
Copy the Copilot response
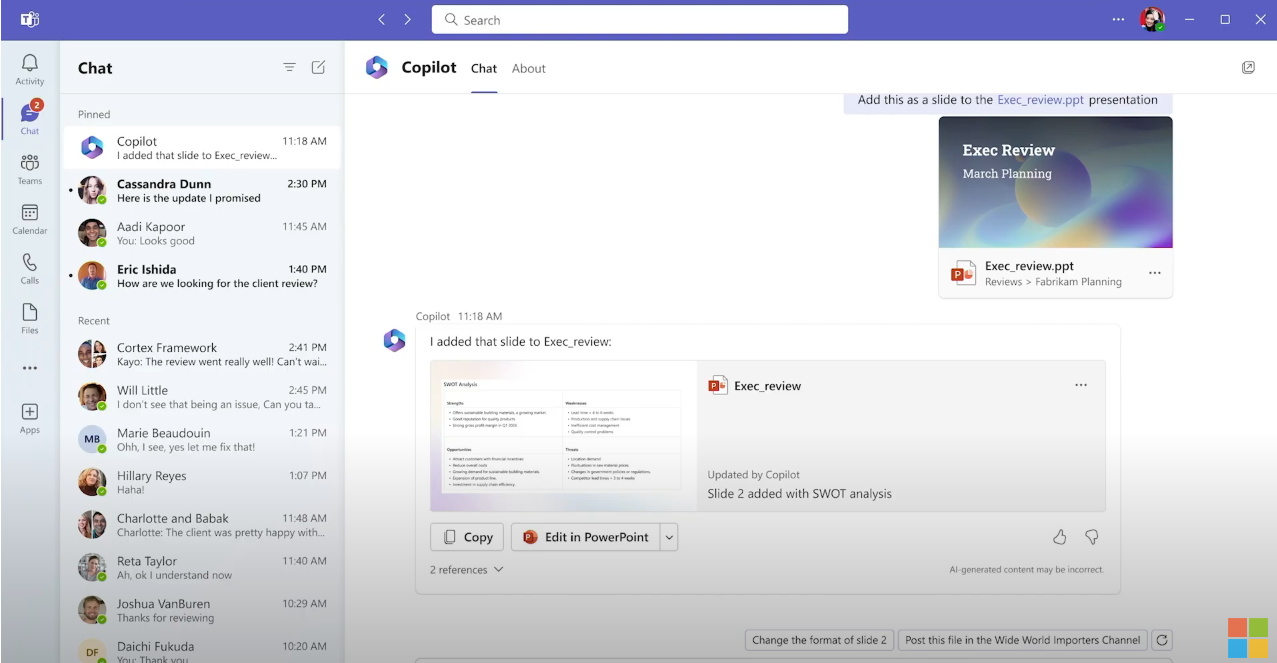pyautogui.click(x=467, y=537)
